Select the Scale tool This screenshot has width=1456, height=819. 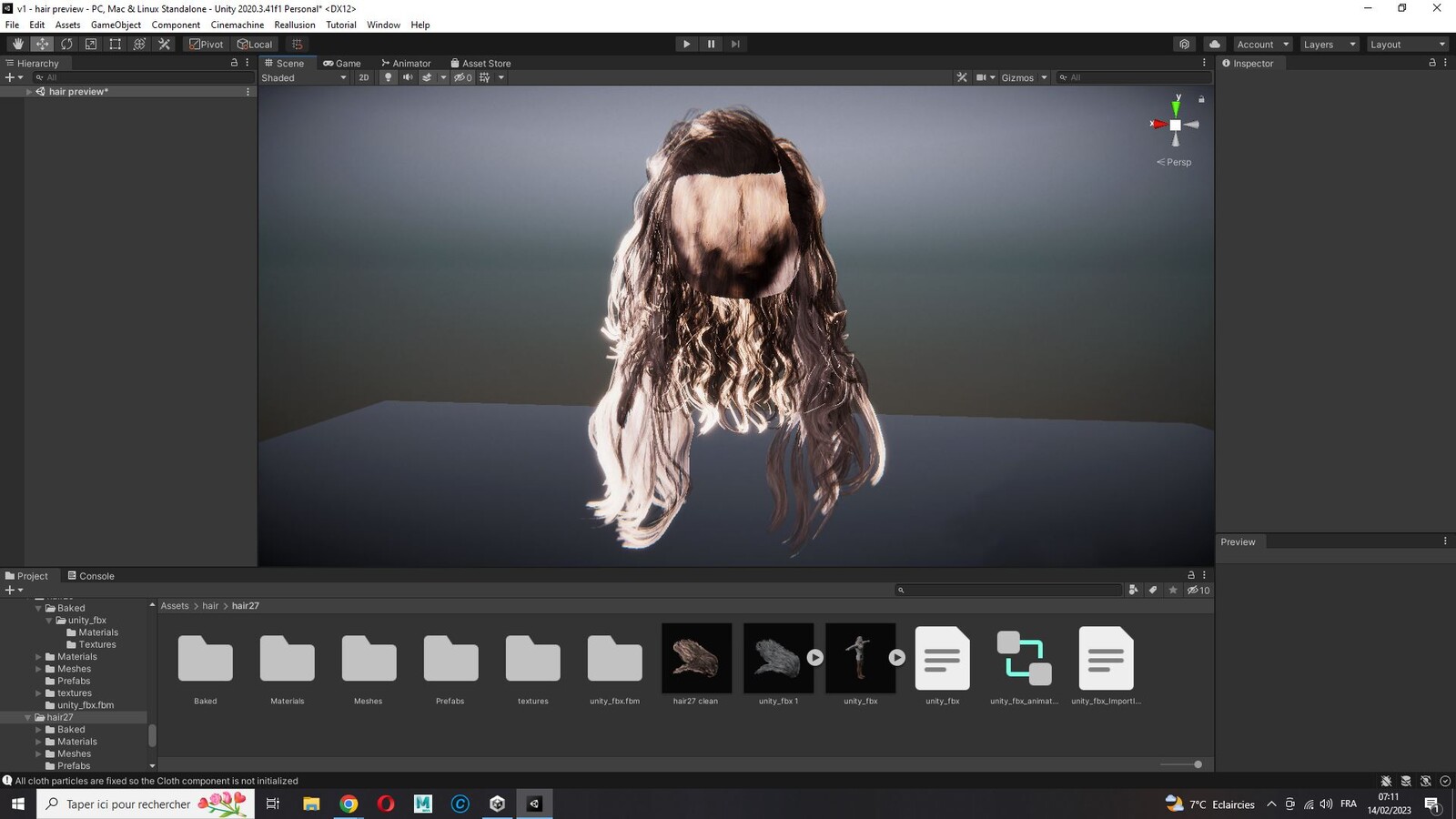point(91,44)
